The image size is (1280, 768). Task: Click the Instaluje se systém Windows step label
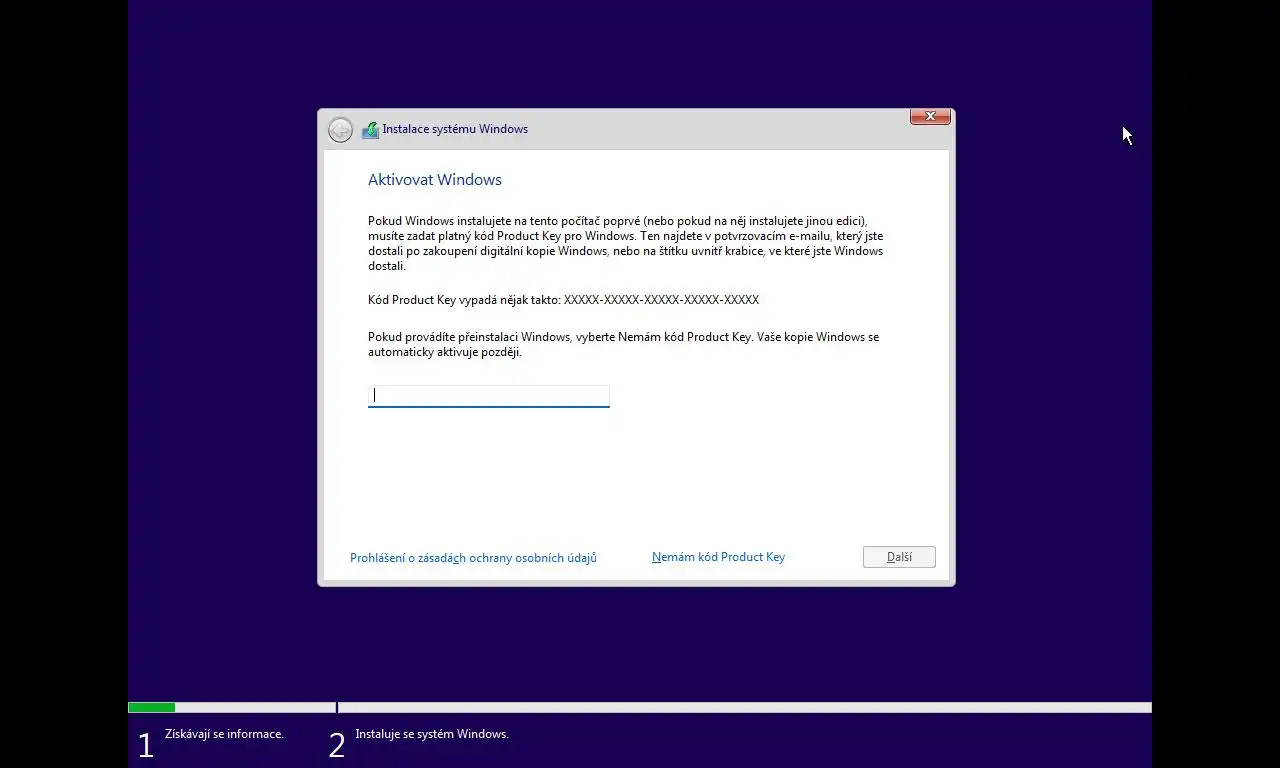click(432, 734)
